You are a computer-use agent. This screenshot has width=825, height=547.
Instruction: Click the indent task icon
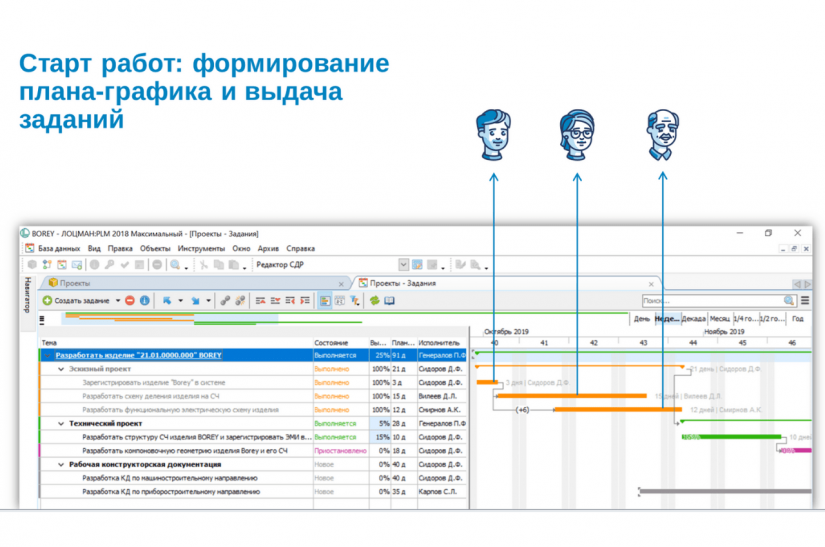pyautogui.click(x=305, y=300)
